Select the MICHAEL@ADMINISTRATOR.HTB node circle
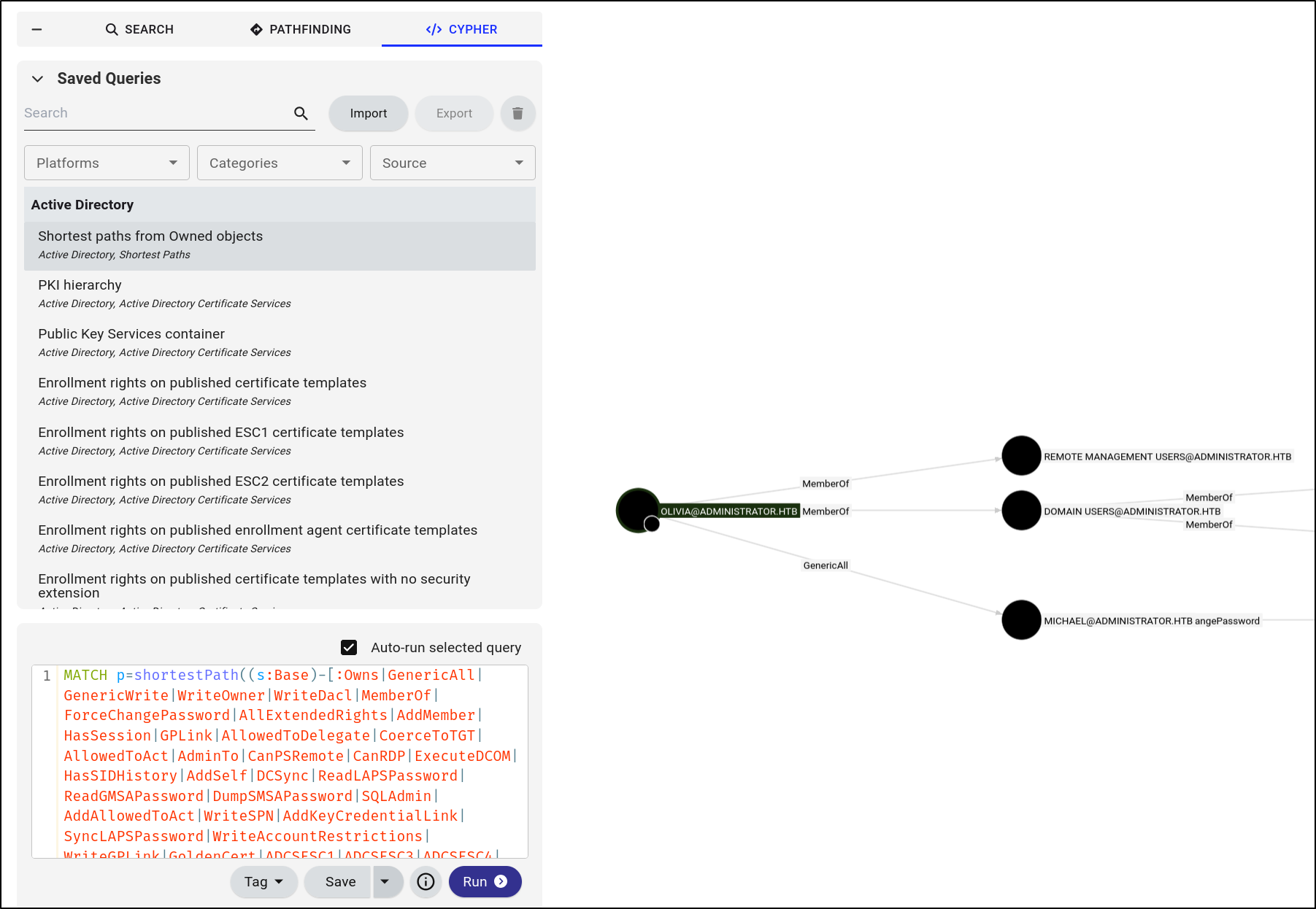Viewport: 1316px width, 909px height. click(x=1020, y=620)
